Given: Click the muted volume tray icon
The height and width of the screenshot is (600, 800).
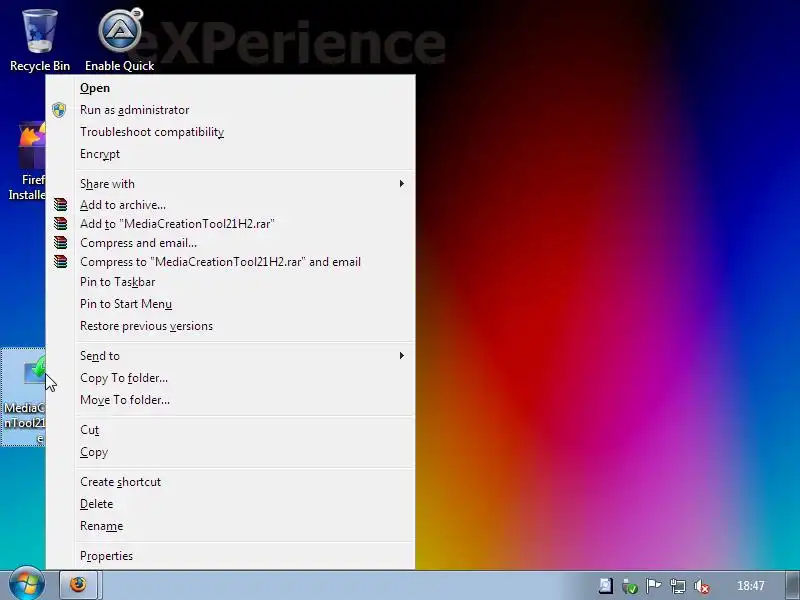Looking at the screenshot, I should (702, 586).
